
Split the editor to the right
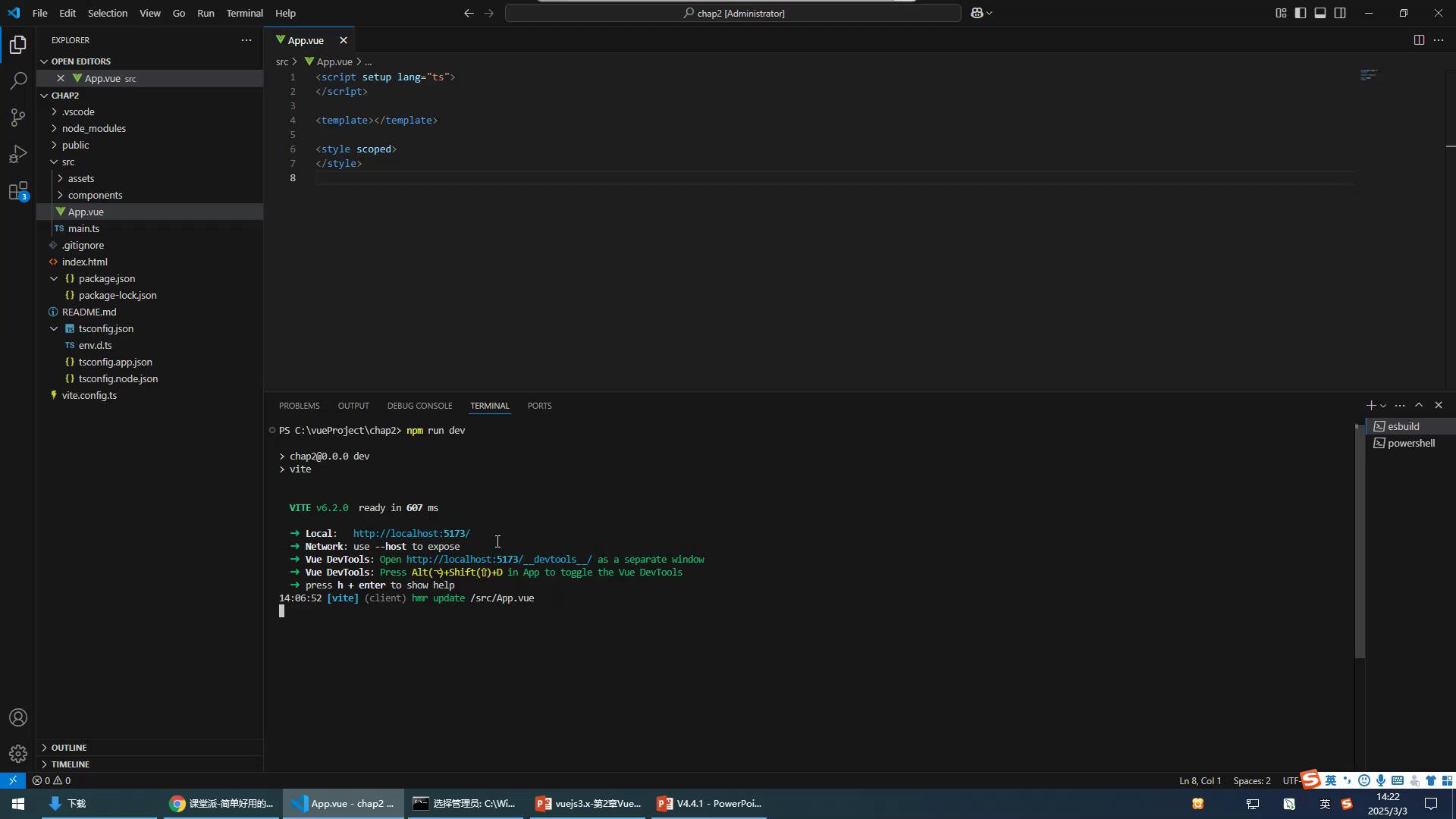(1418, 40)
